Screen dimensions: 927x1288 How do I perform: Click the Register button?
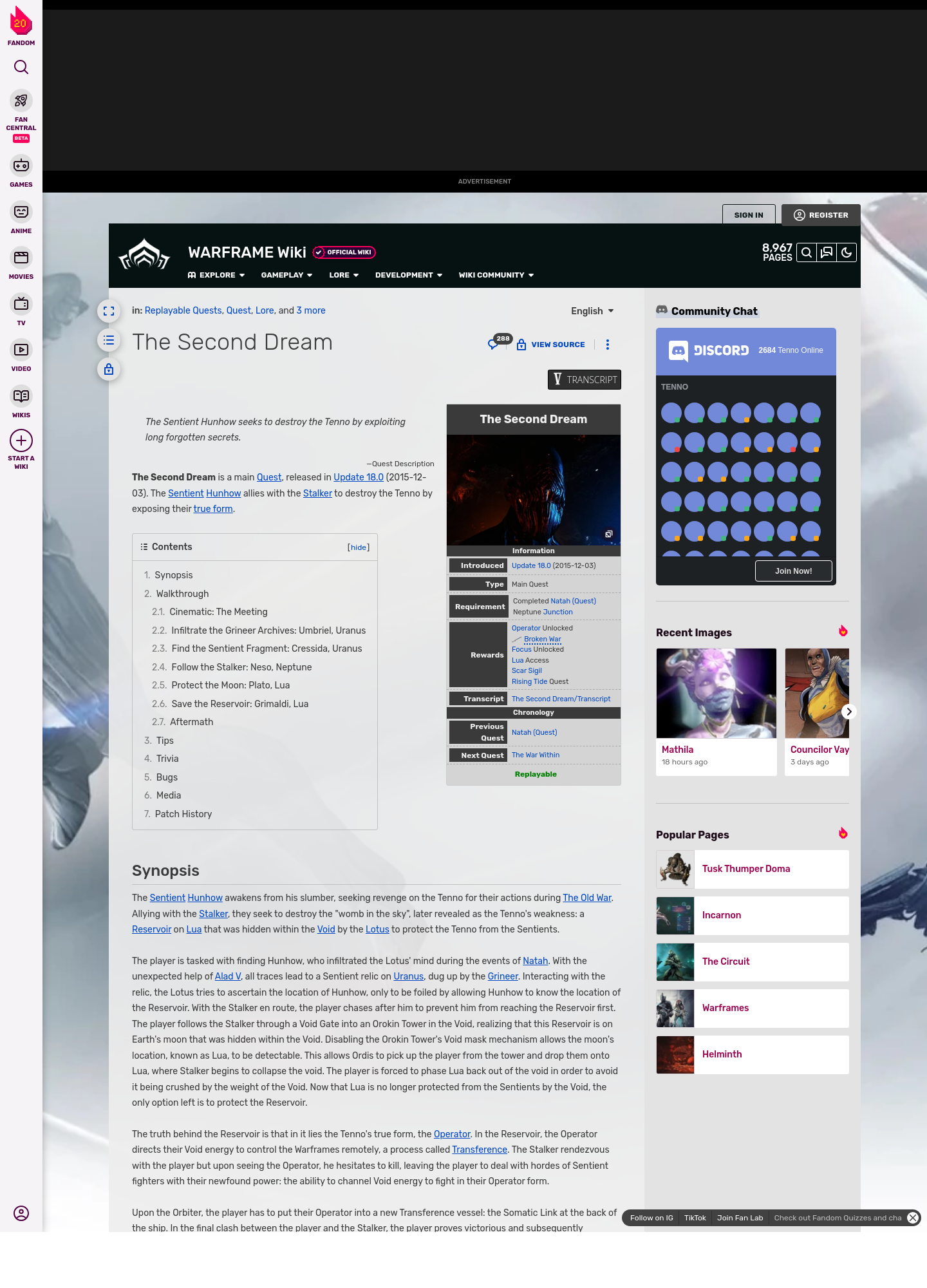point(821,215)
